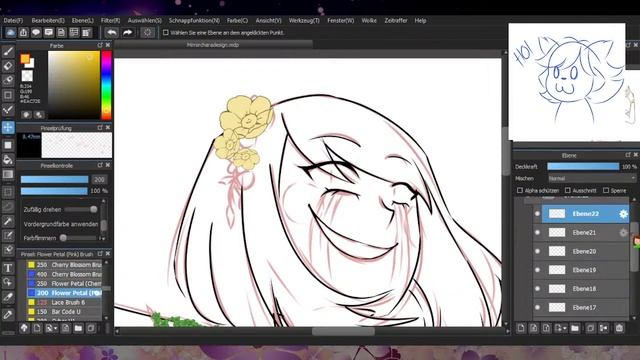
Task: Select the Gradient tool
Action: click(8, 174)
